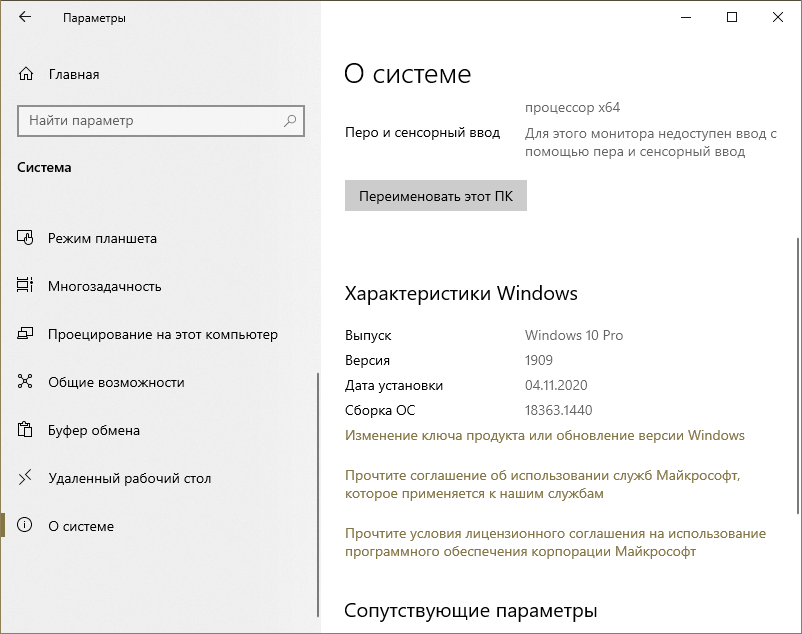Click the back arrow icon
802x634 pixels.
[25, 18]
